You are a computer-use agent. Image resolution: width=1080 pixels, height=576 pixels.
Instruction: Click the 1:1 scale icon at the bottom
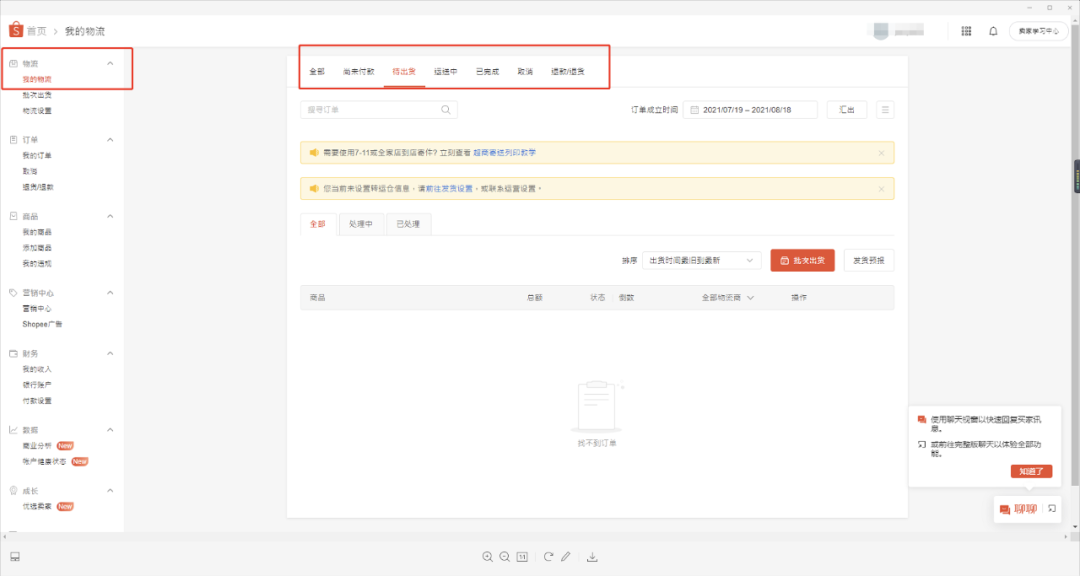(x=521, y=556)
